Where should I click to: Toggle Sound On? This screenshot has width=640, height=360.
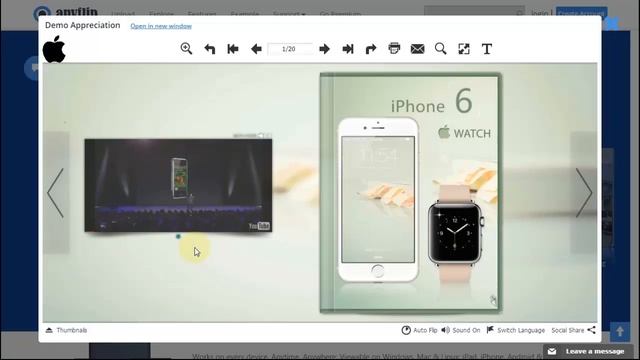click(x=461, y=330)
